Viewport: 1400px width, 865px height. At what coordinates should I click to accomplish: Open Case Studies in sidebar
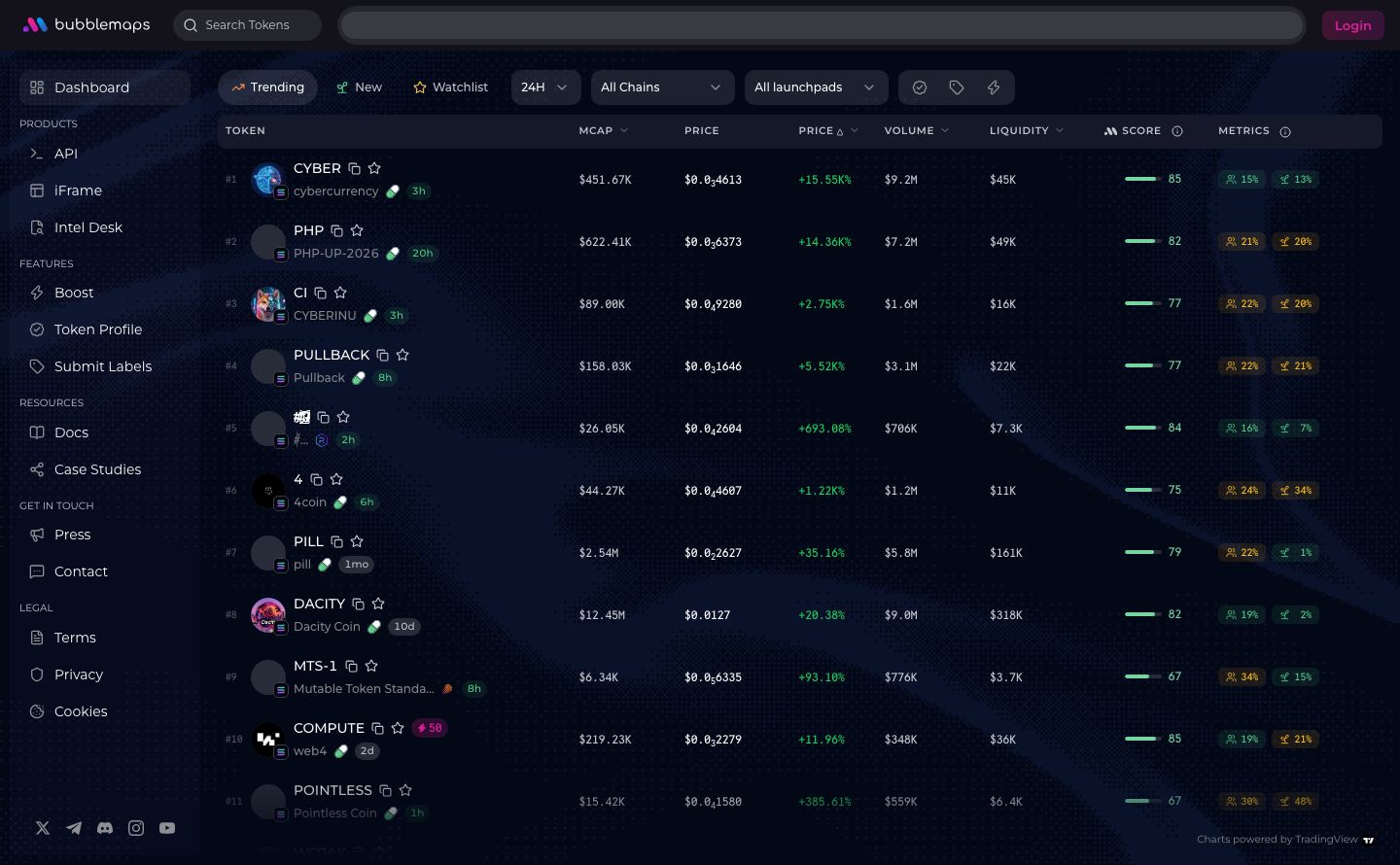tap(105, 469)
